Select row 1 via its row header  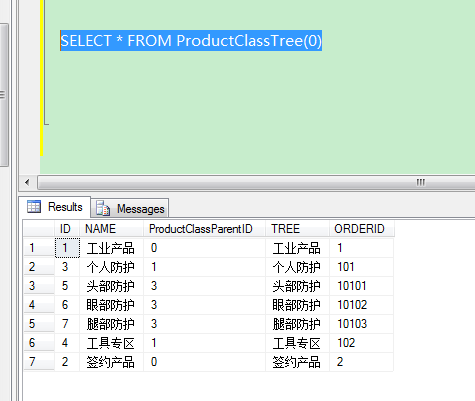(39, 248)
